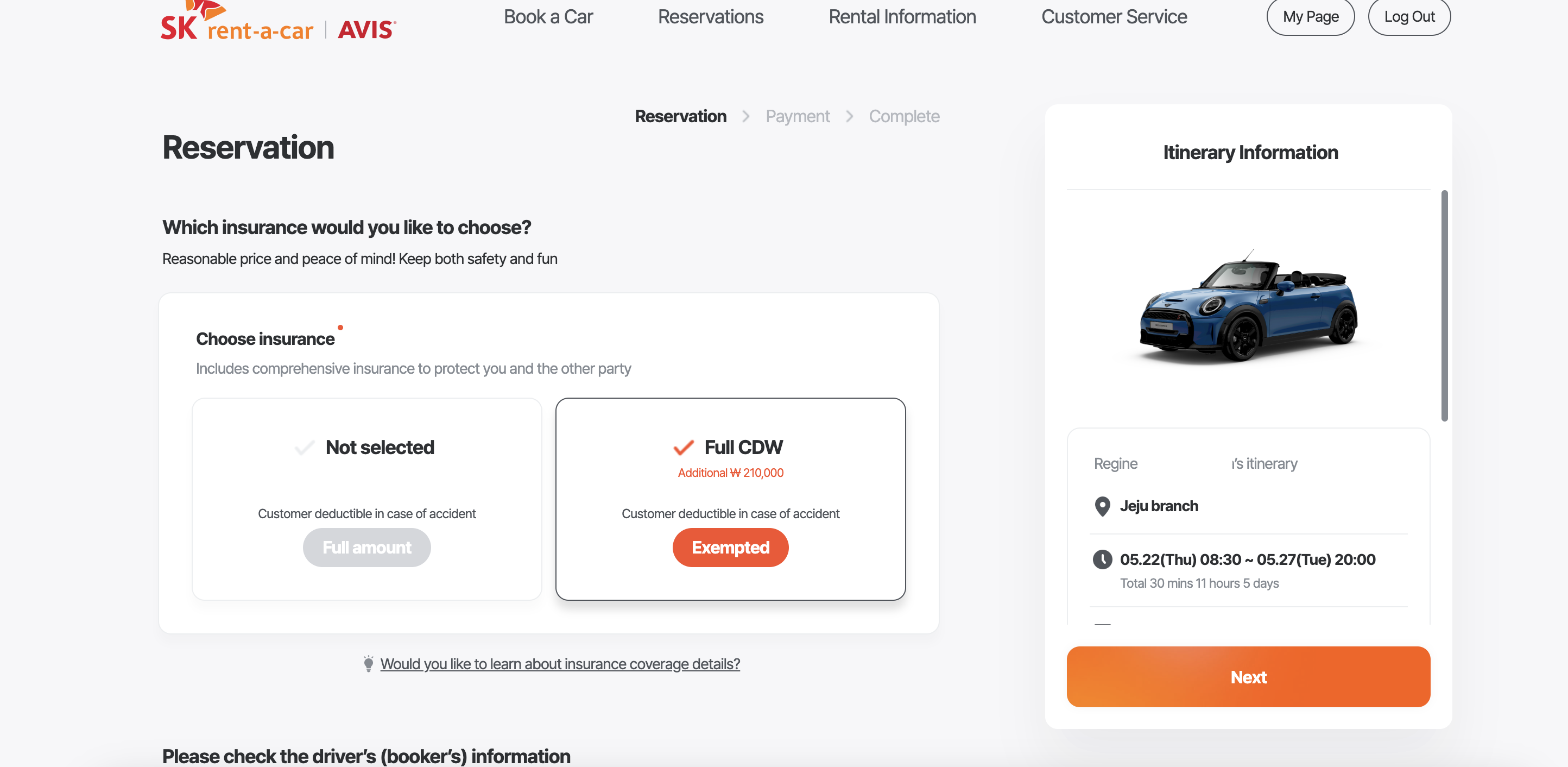The height and width of the screenshot is (767, 1568).
Task: Open the Book a Car menu
Action: tap(548, 16)
